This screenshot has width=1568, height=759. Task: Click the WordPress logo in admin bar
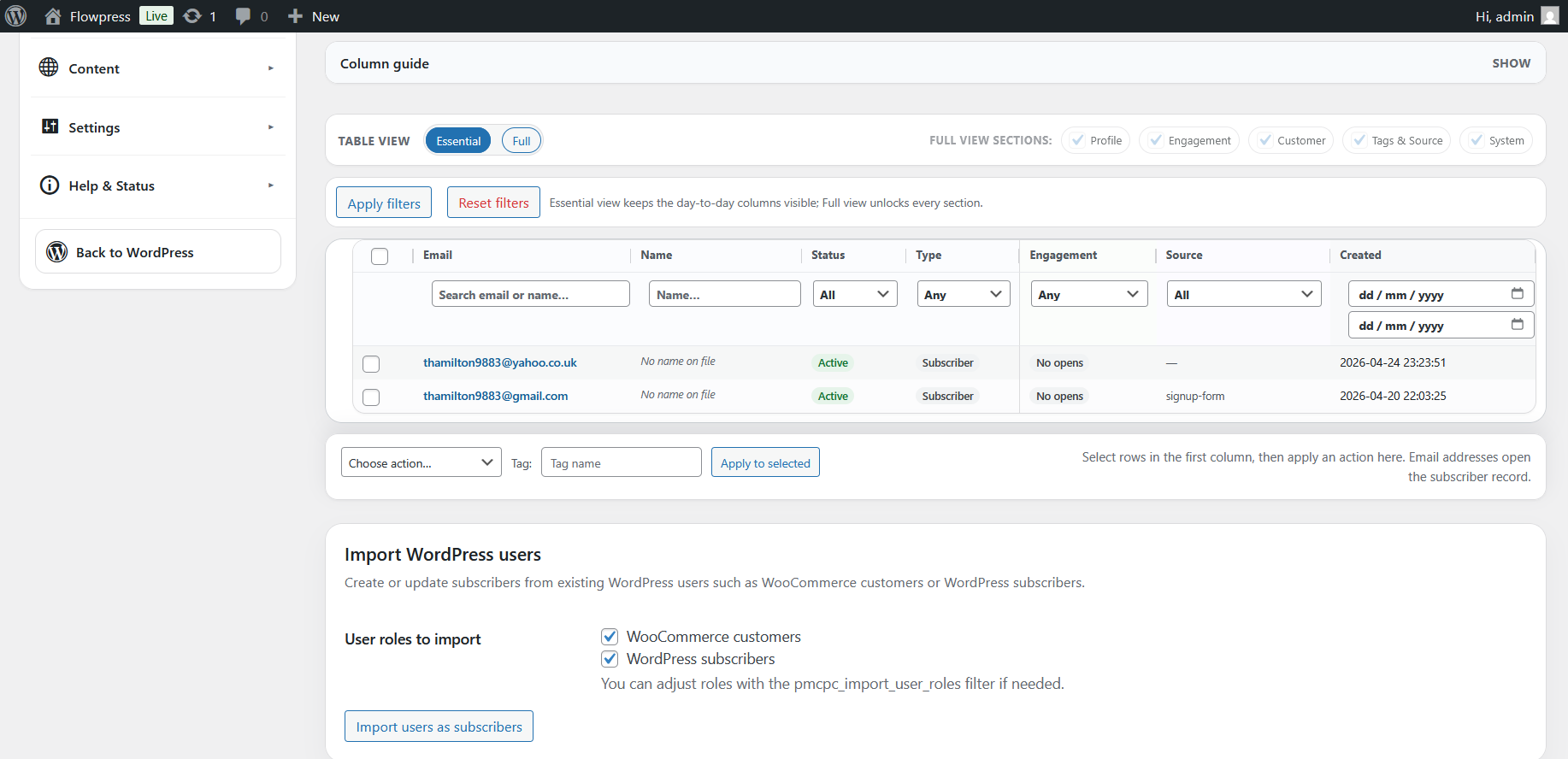point(16,16)
